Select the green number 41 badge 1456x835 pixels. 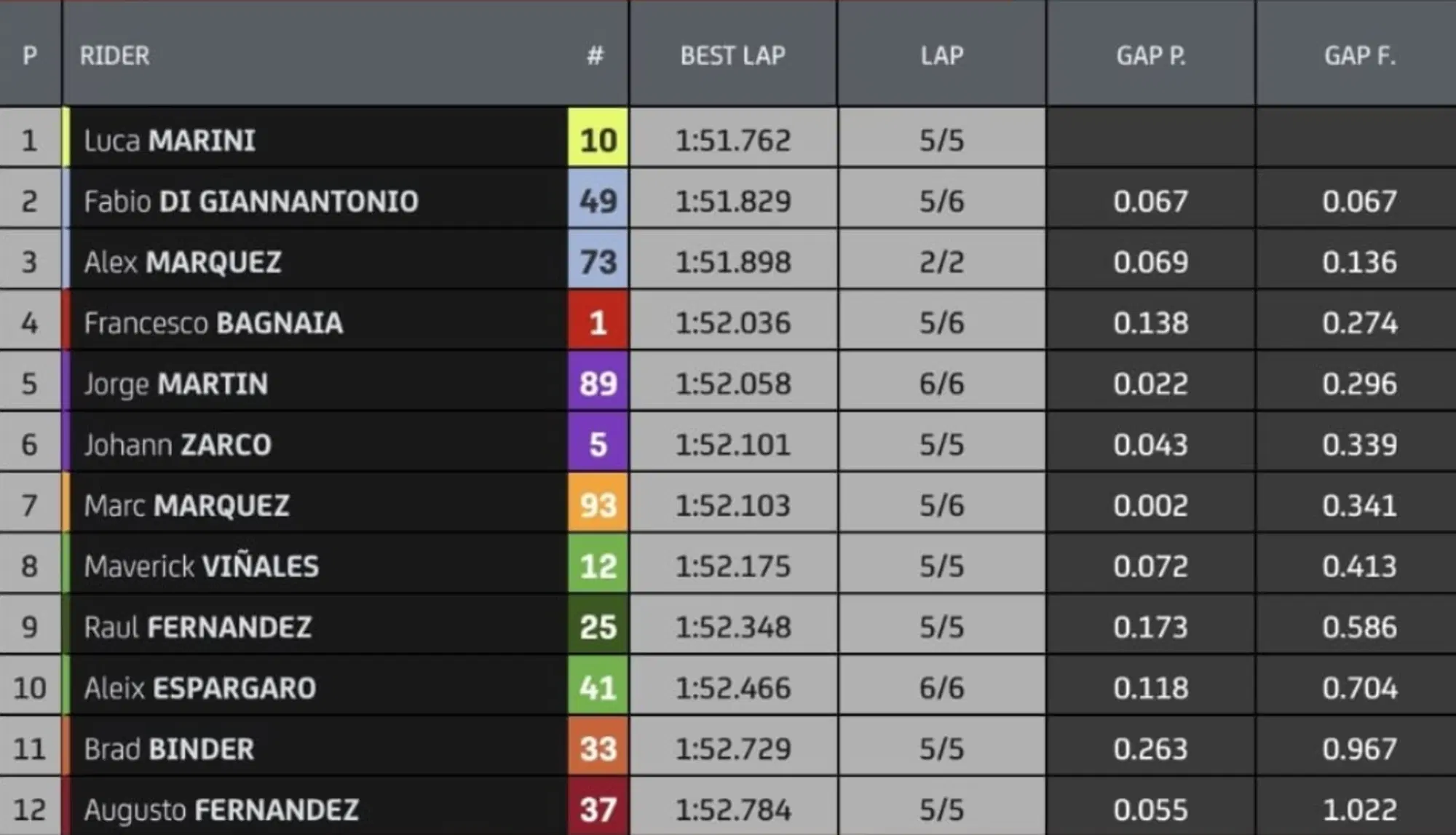(x=598, y=688)
